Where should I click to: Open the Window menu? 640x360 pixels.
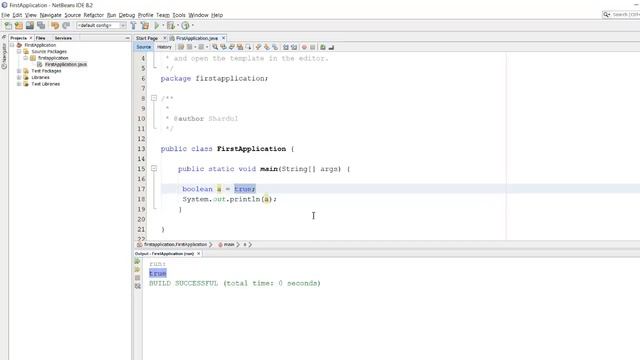pos(198,15)
